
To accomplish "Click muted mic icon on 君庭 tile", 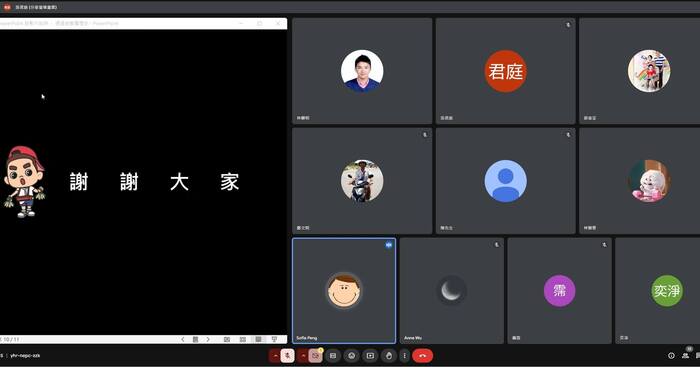I will pyautogui.click(x=568, y=25).
